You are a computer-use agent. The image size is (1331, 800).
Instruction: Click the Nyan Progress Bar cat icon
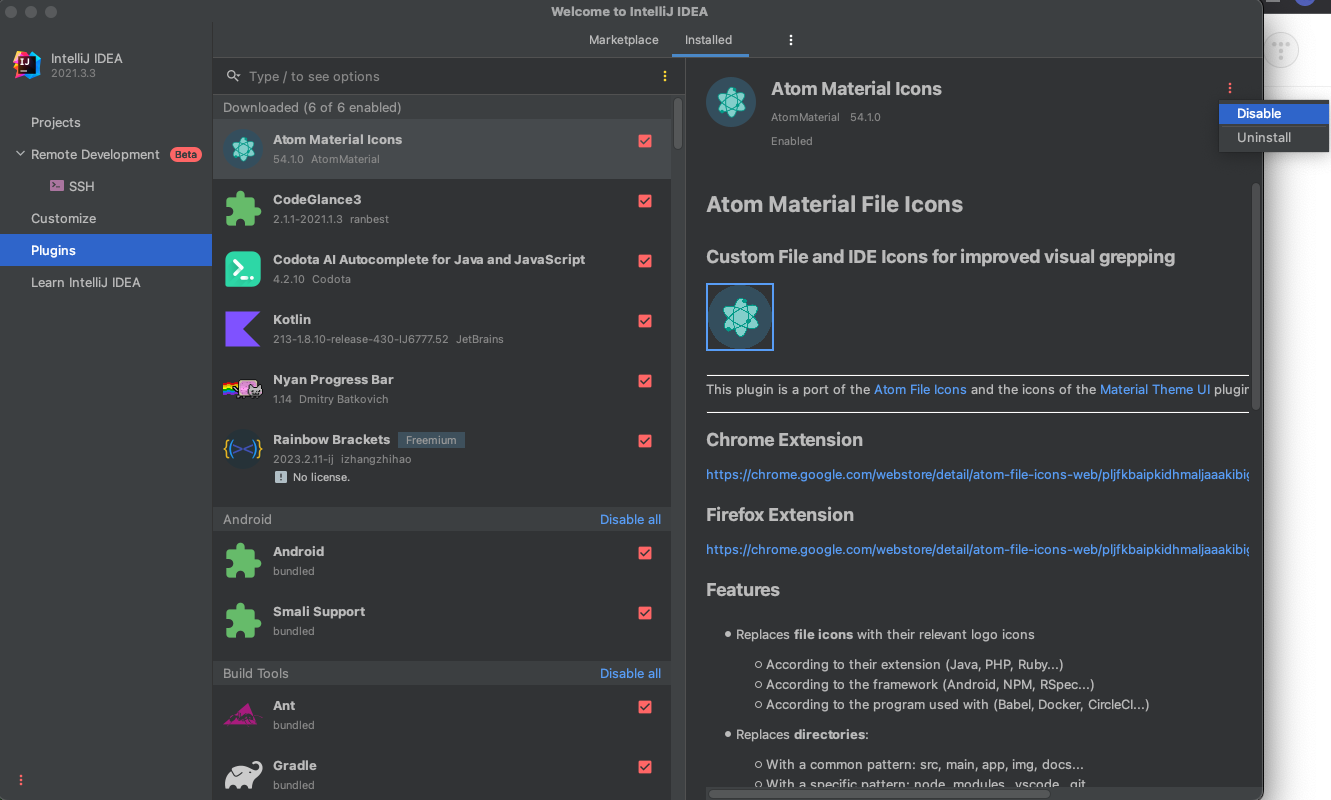tap(242, 389)
